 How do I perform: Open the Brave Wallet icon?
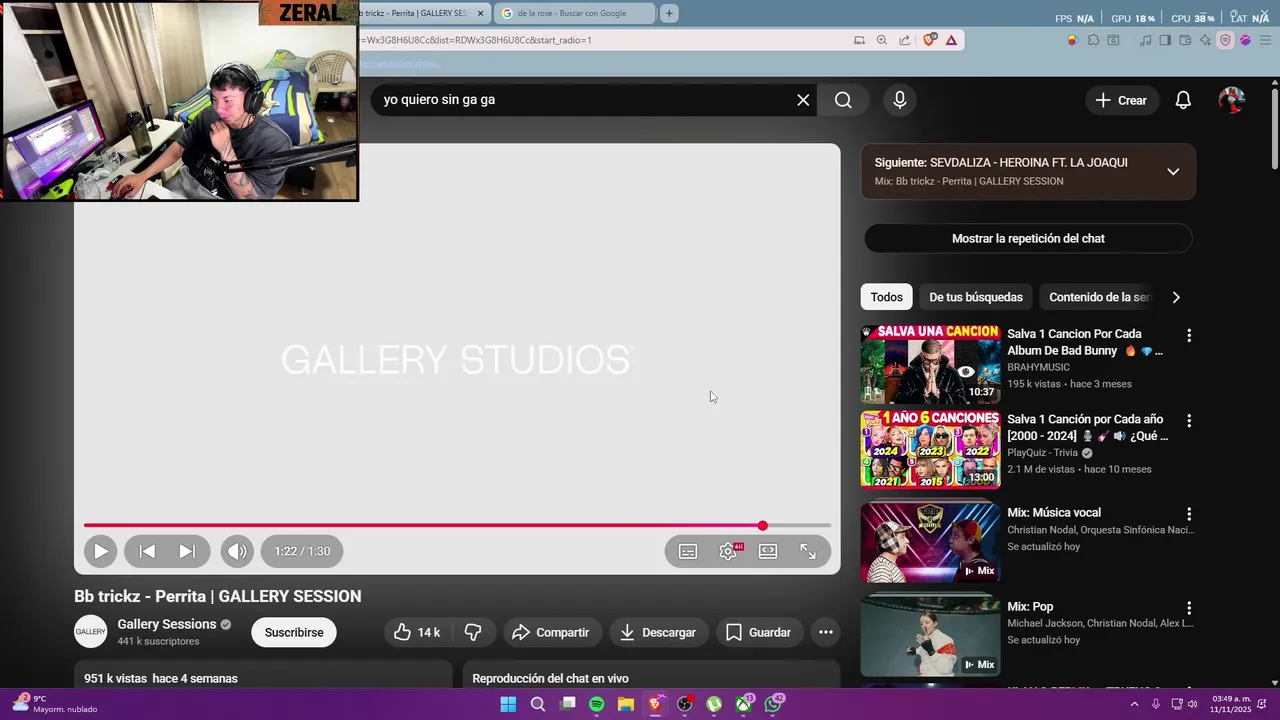[x=1185, y=40]
